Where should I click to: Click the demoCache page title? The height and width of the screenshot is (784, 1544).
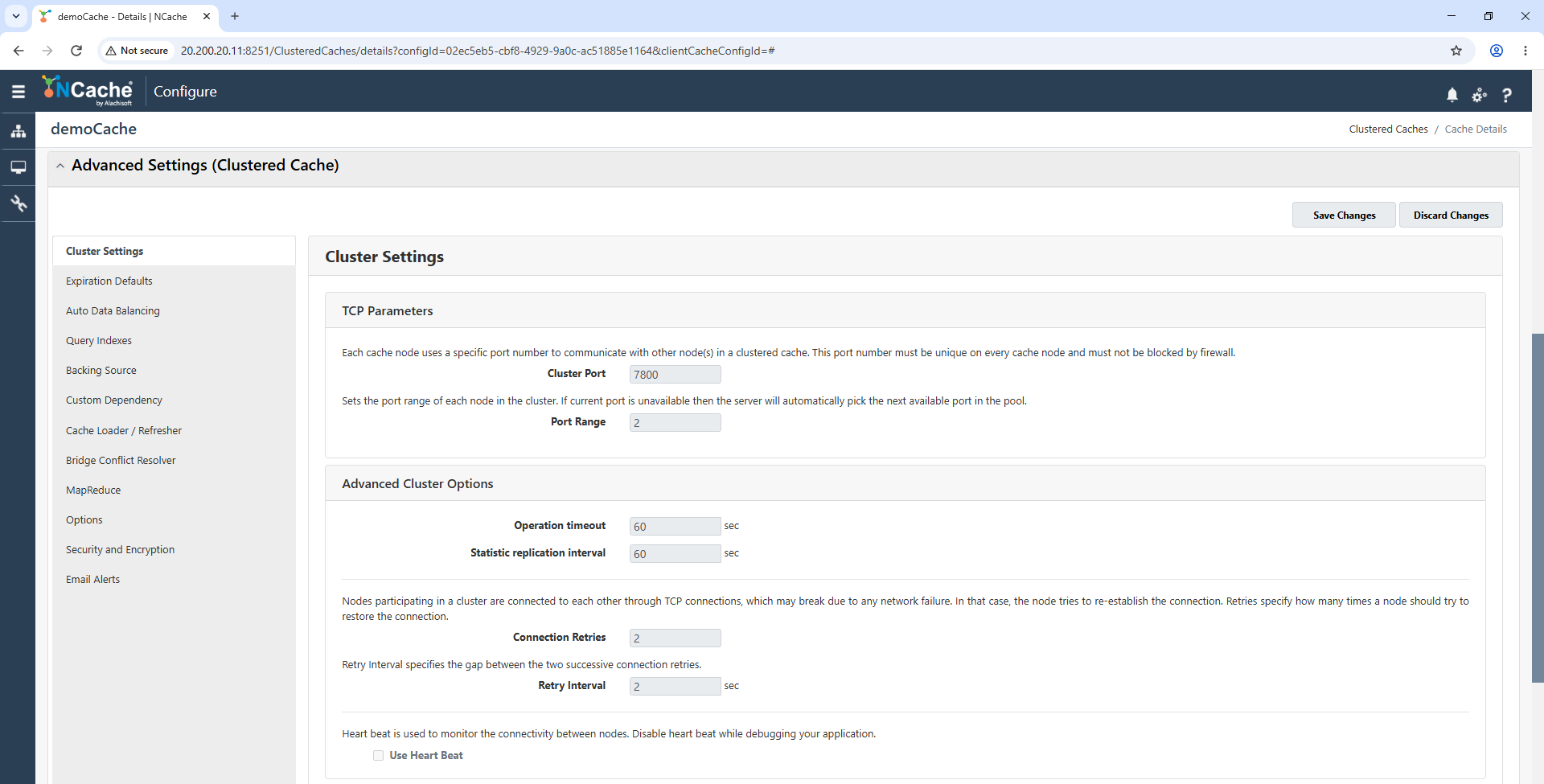93,129
